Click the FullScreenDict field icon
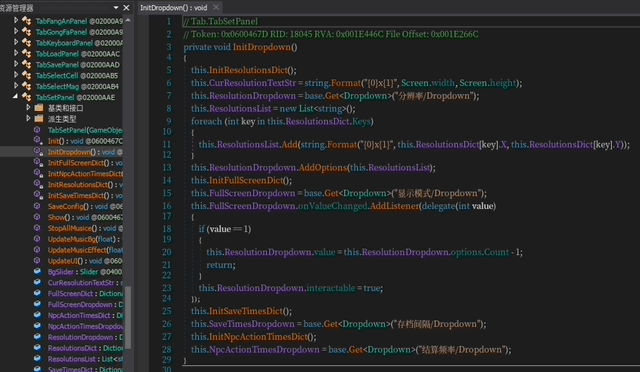This screenshot has height=372, width=640. pyautogui.click(x=38, y=293)
